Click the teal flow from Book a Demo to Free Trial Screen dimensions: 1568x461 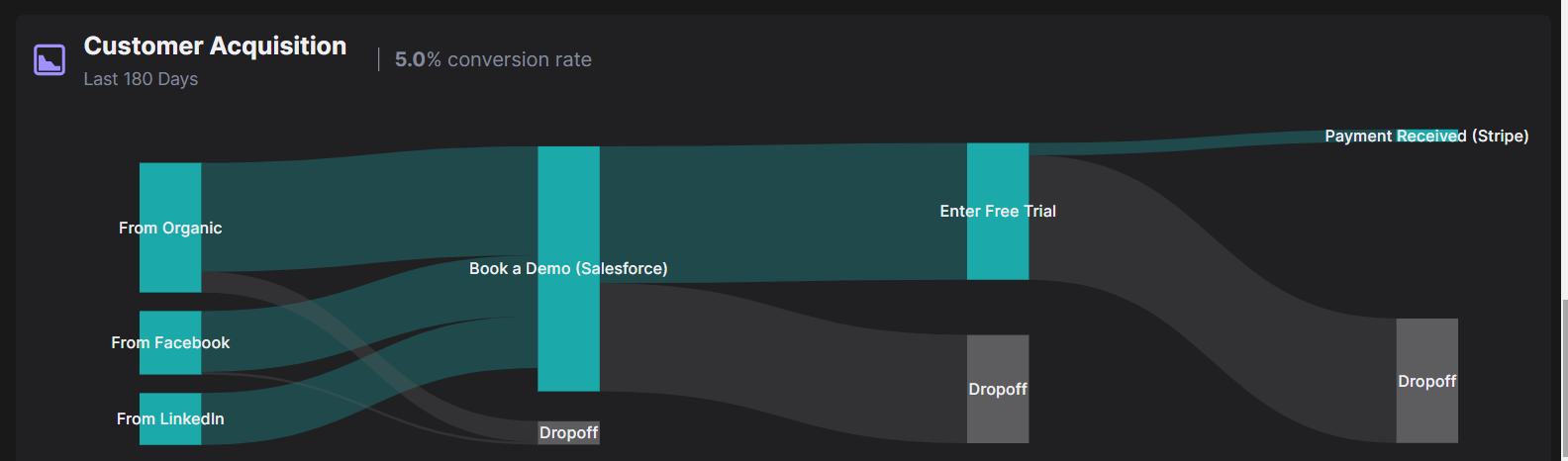[x=782, y=213]
